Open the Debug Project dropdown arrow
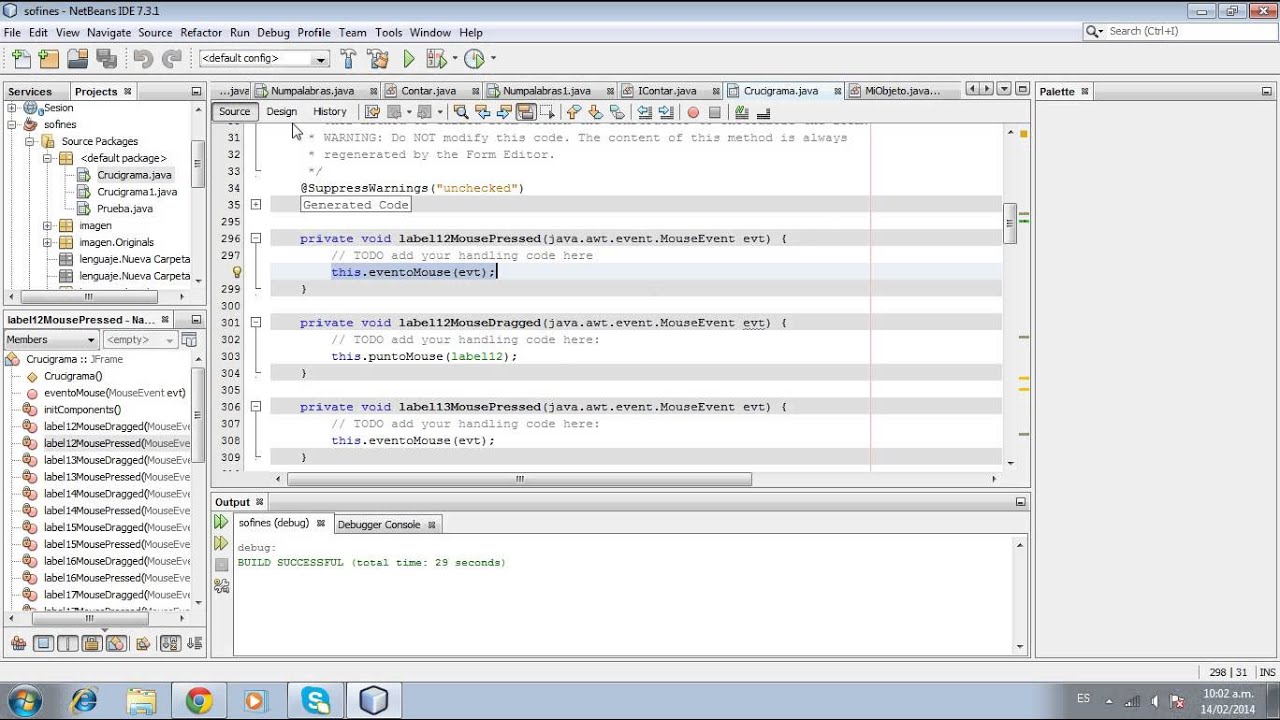Screen dimensions: 1280x720 [x=454, y=59]
